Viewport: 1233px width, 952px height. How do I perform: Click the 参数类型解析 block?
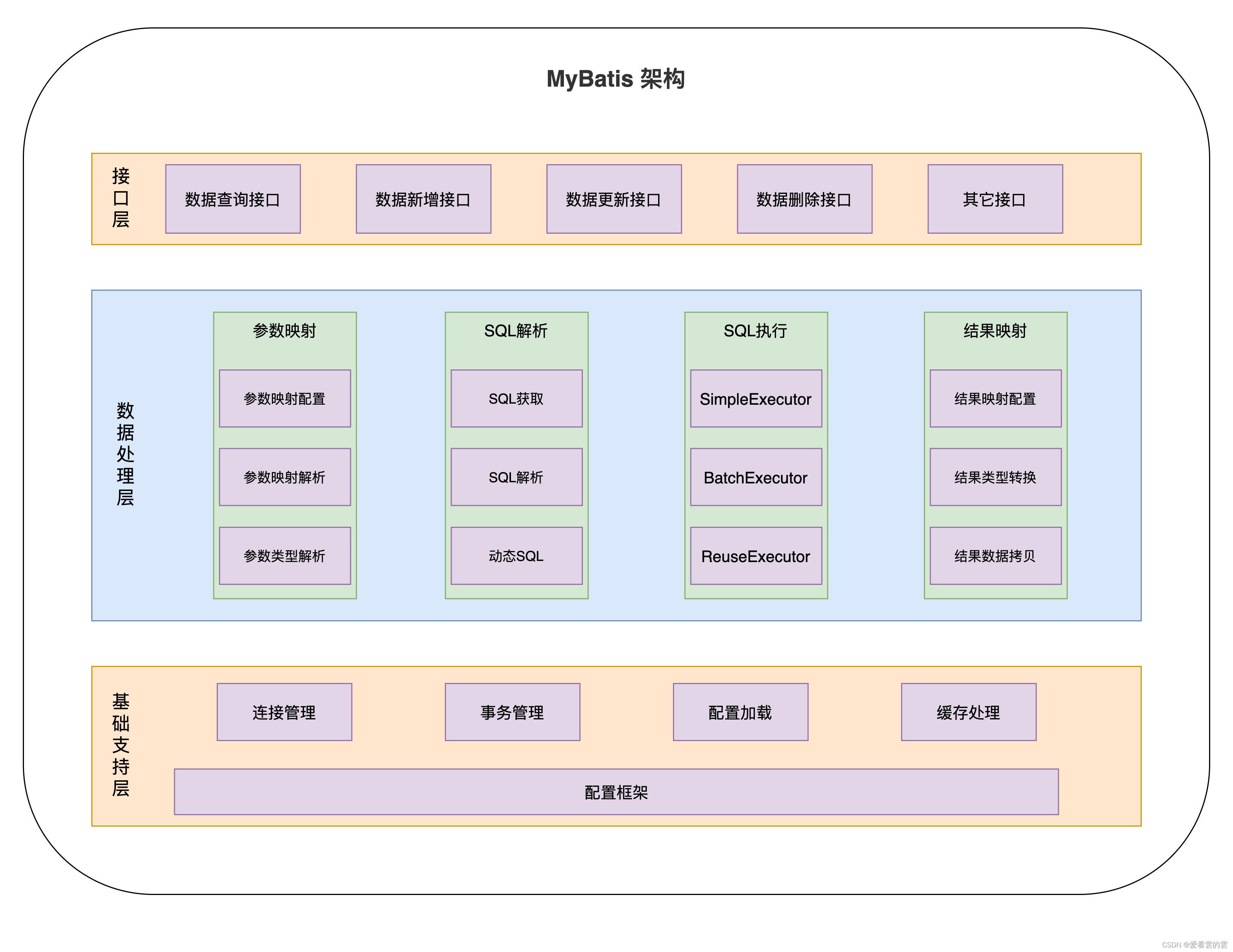click(x=284, y=556)
